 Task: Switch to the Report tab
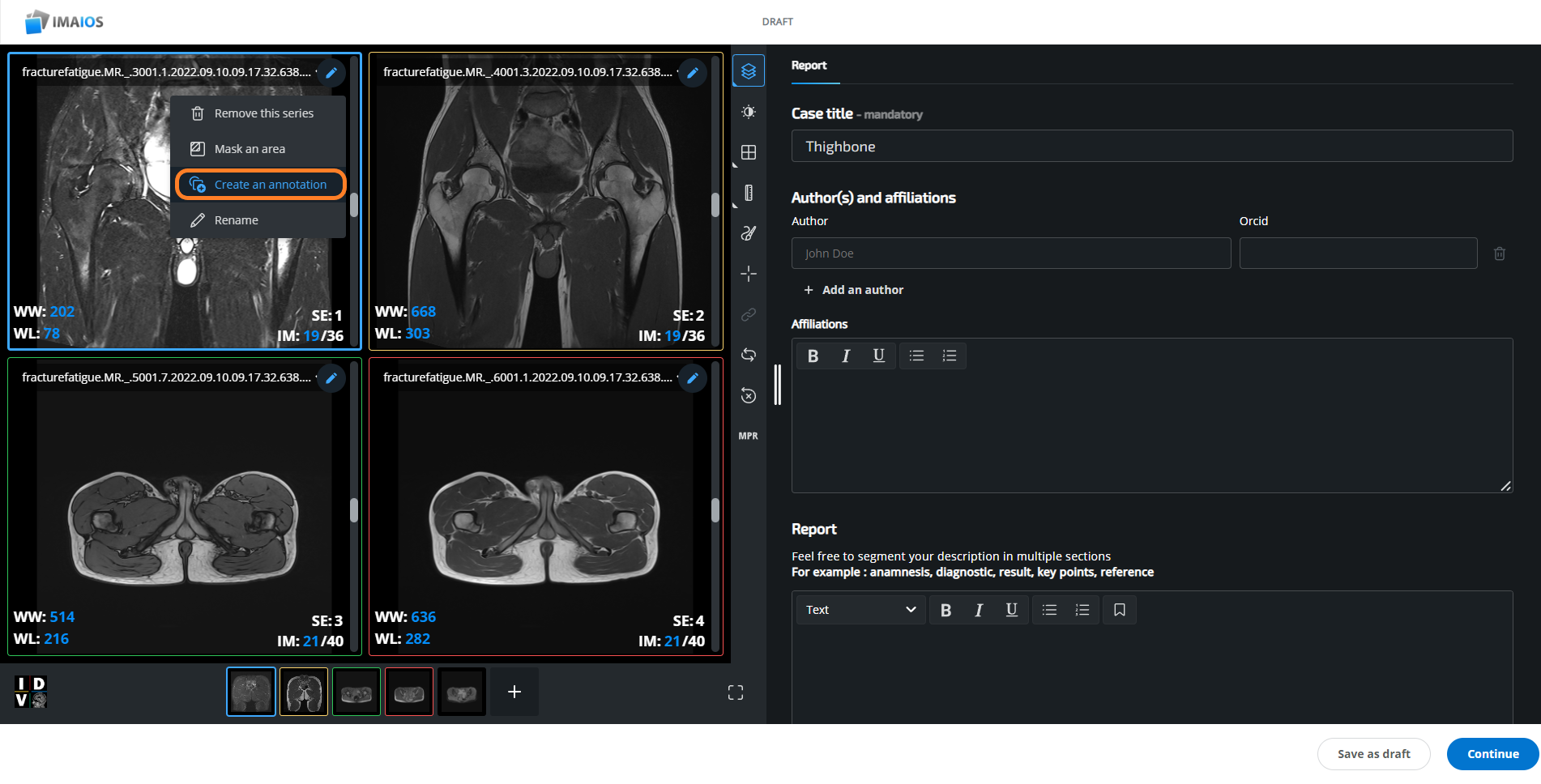pos(809,66)
